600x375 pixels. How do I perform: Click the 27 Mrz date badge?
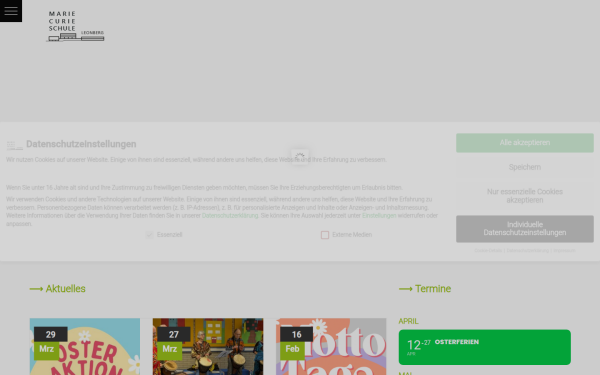(173, 343)
